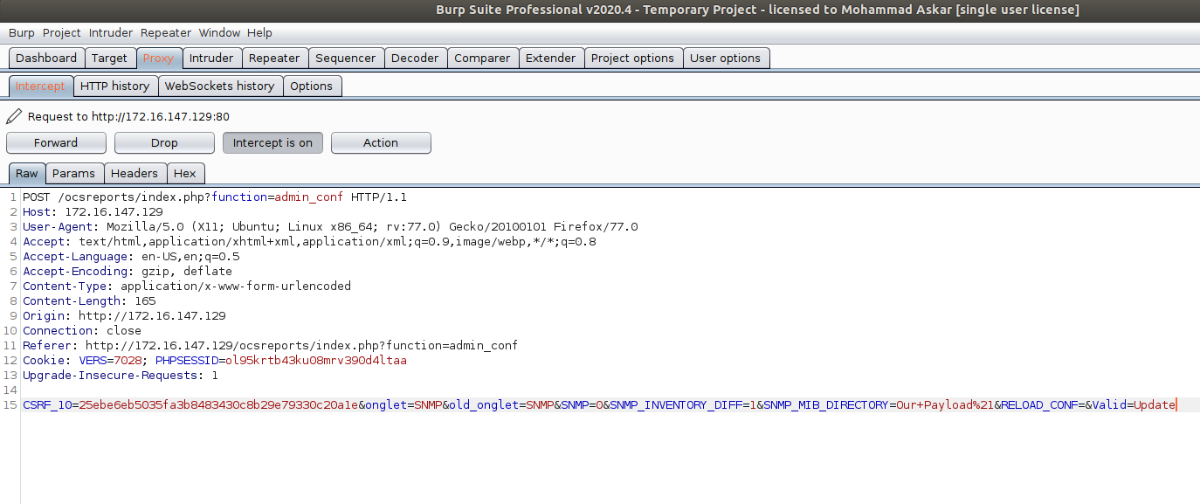Screen dimensions: 1200x504
Task: Switch to the Params view tab
Action: click(x=73, y=173)
